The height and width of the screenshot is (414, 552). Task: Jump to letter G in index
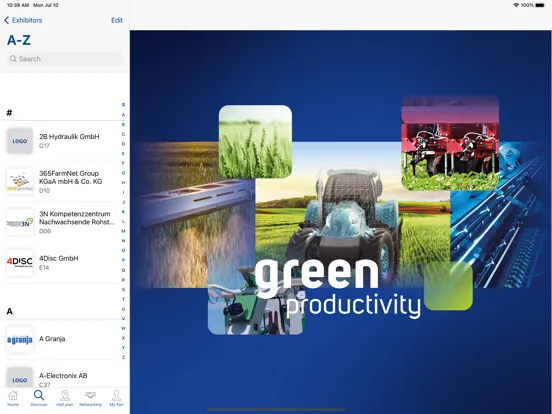pyautogui.click(x=123, y=173)
